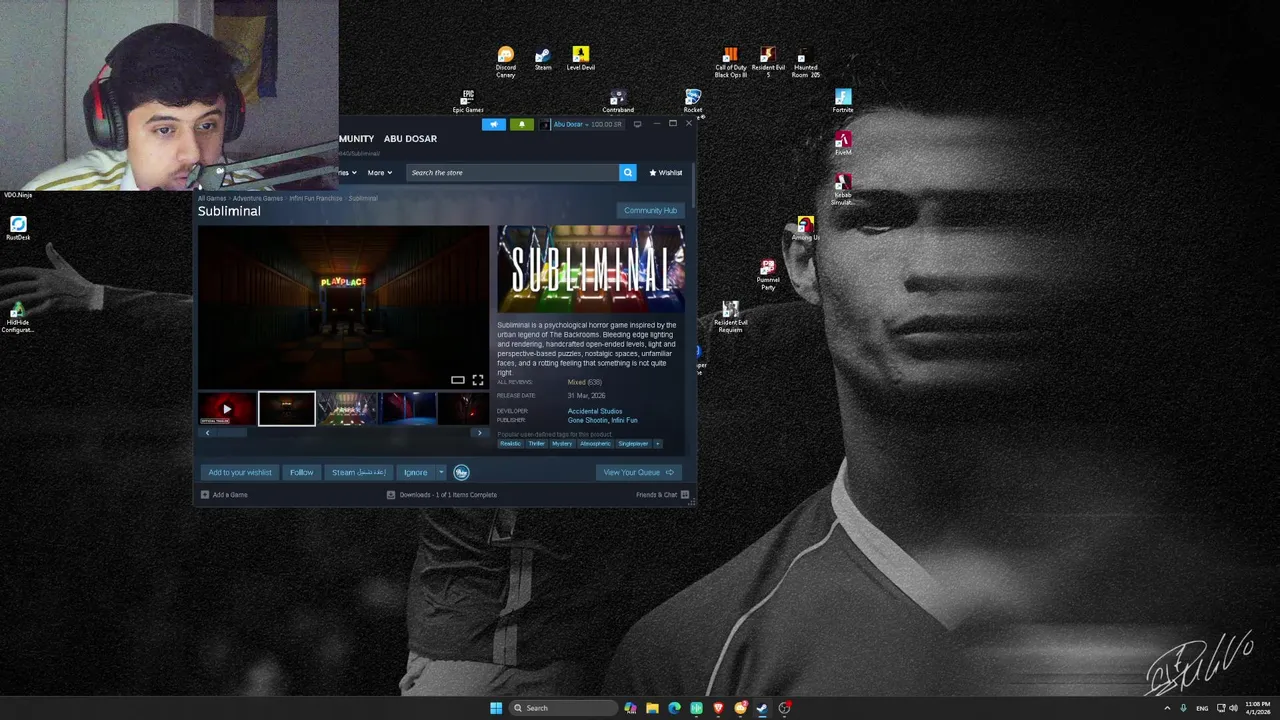Select the Among Us desktop icon

click(806, 229)
